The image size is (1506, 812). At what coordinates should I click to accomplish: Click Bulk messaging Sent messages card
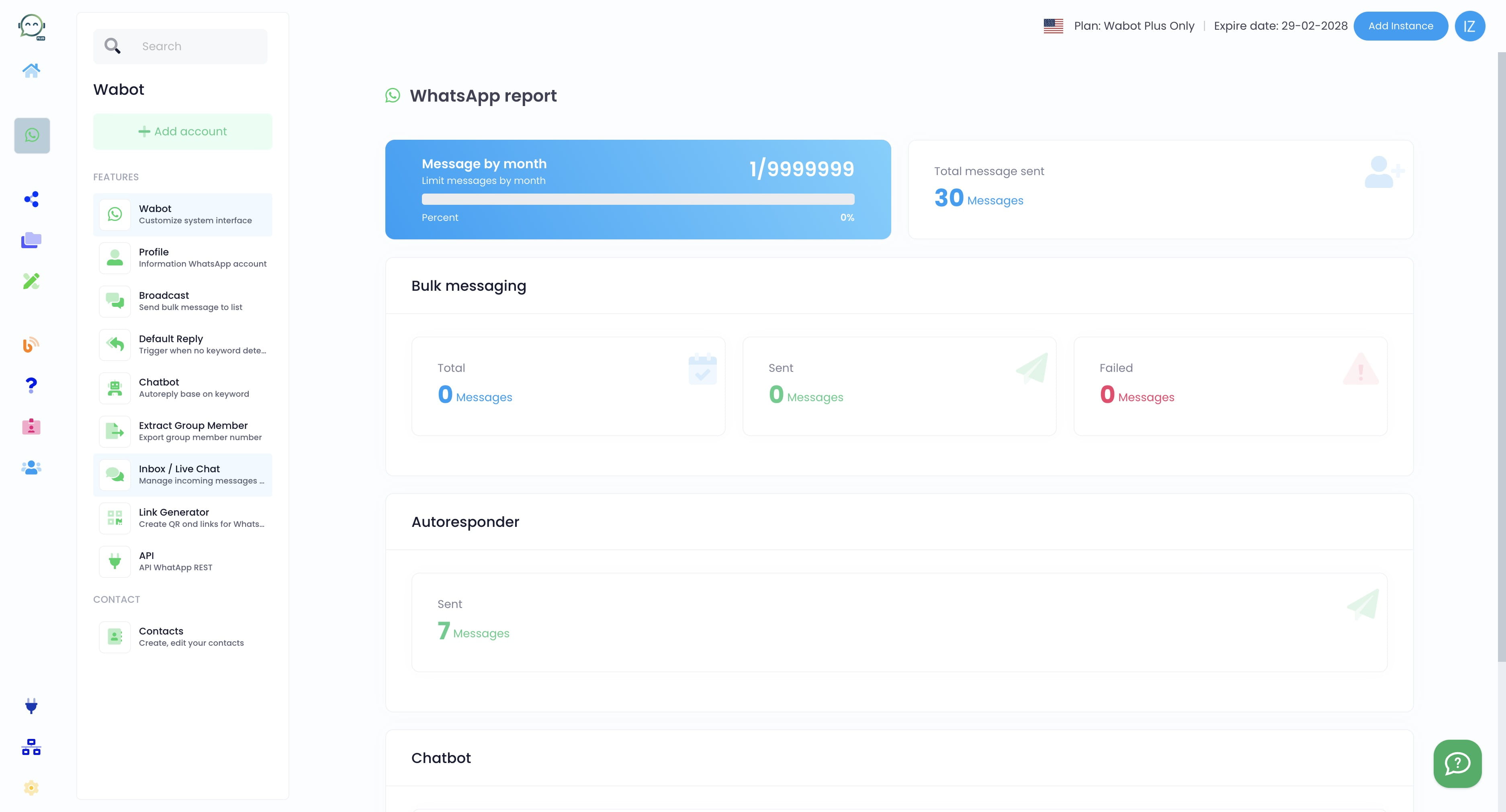899,386
